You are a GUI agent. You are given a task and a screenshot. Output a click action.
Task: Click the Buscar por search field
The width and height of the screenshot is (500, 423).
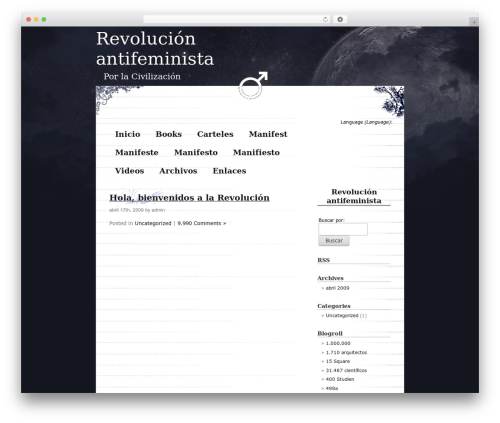[343, 229]
